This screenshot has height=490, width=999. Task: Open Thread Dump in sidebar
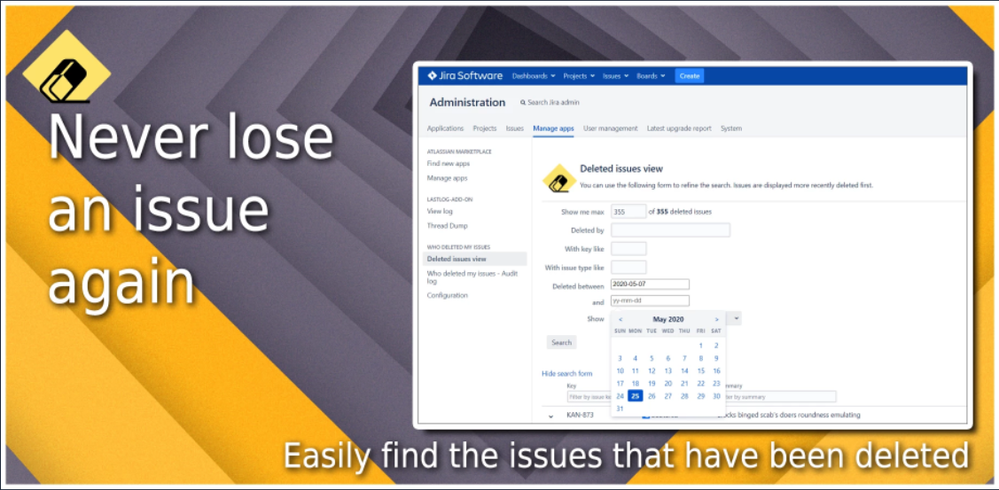(447, 226)
